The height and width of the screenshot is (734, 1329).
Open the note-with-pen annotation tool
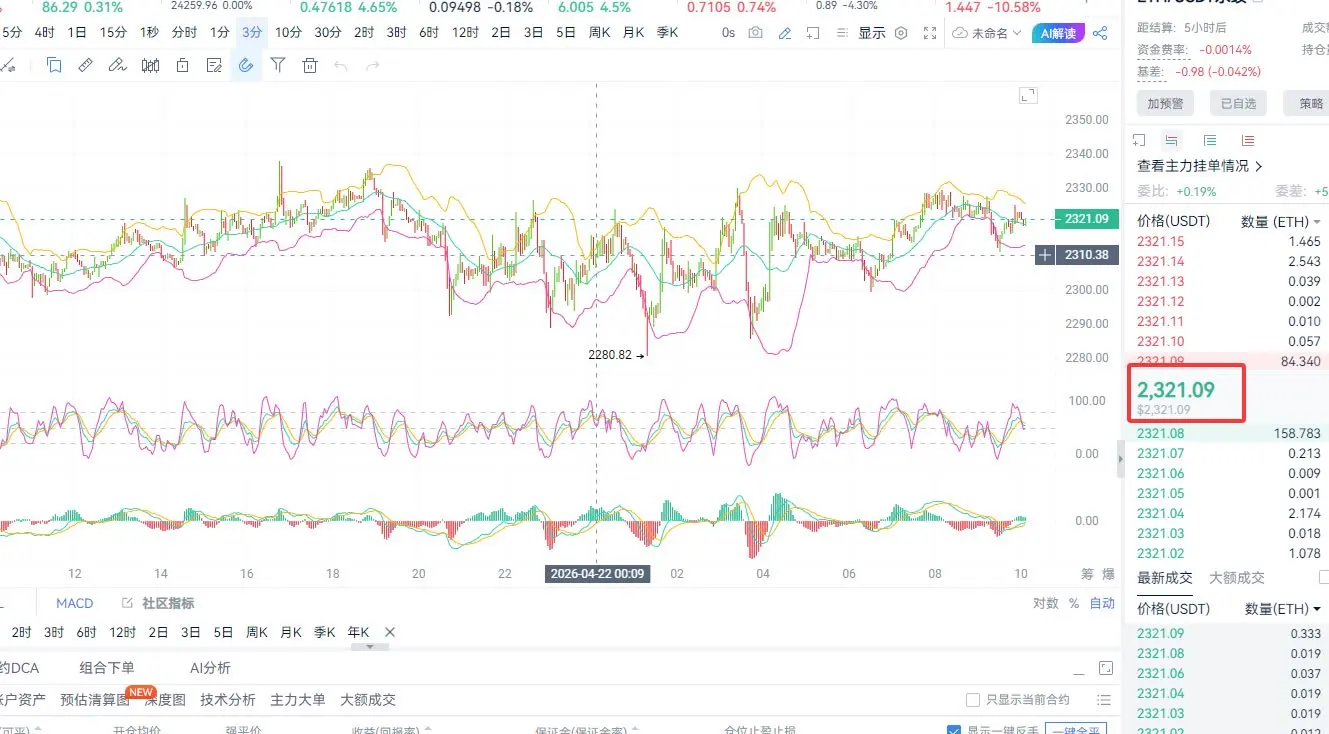214,66
